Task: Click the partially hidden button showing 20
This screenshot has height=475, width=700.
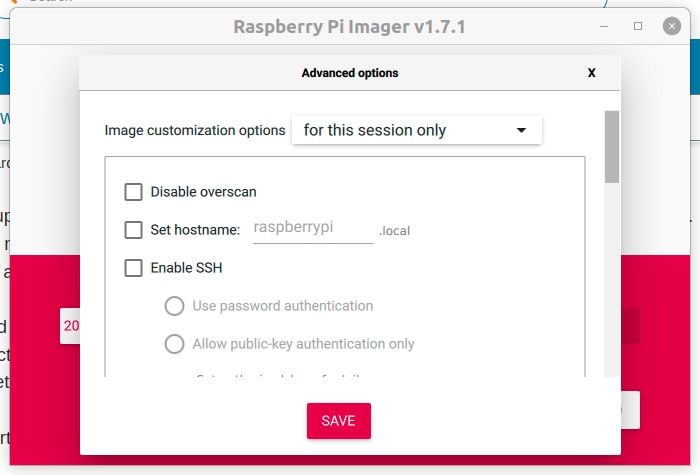Action: [70, 326]
